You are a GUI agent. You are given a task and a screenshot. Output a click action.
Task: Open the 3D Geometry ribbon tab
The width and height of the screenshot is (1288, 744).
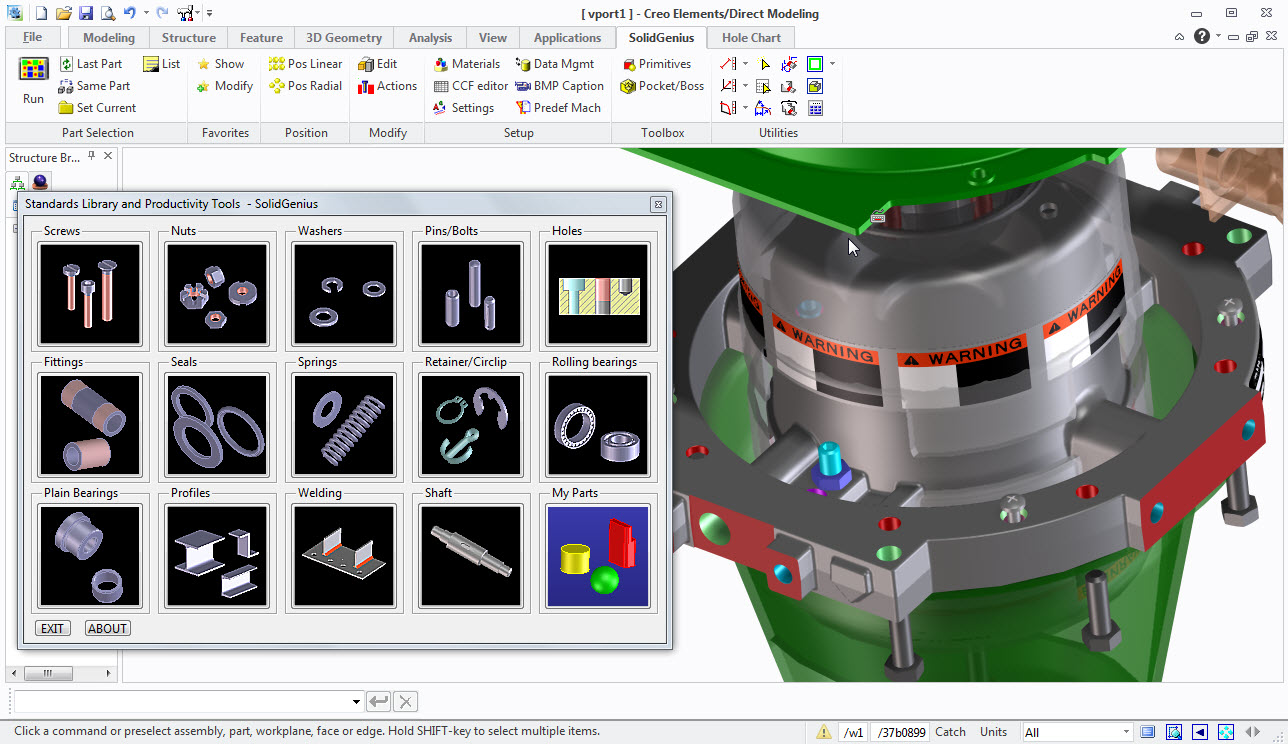pos(344,38)
